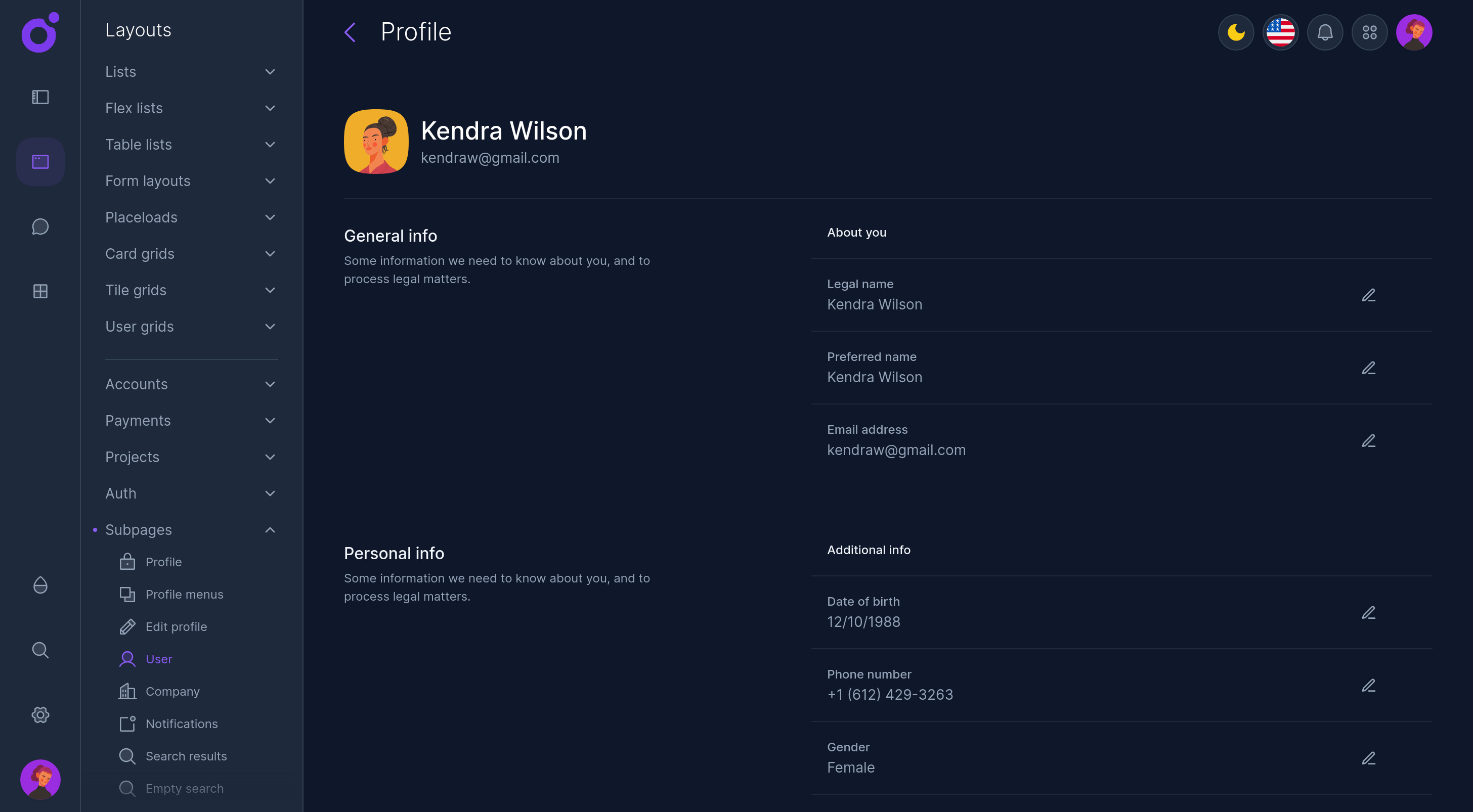
Task: Click the back arrow beside Profile
Action: pos(350,32)
